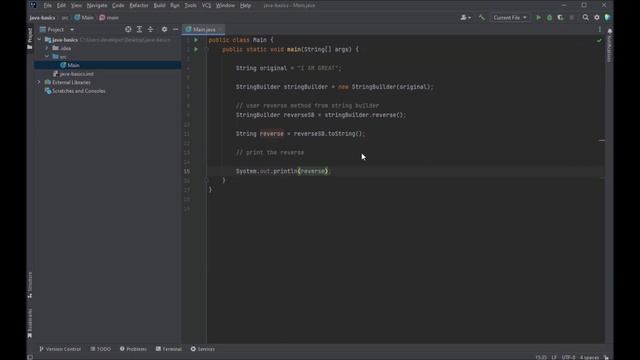Open the user account icon dropdown

pyautogui.click(x=465, y=18)
